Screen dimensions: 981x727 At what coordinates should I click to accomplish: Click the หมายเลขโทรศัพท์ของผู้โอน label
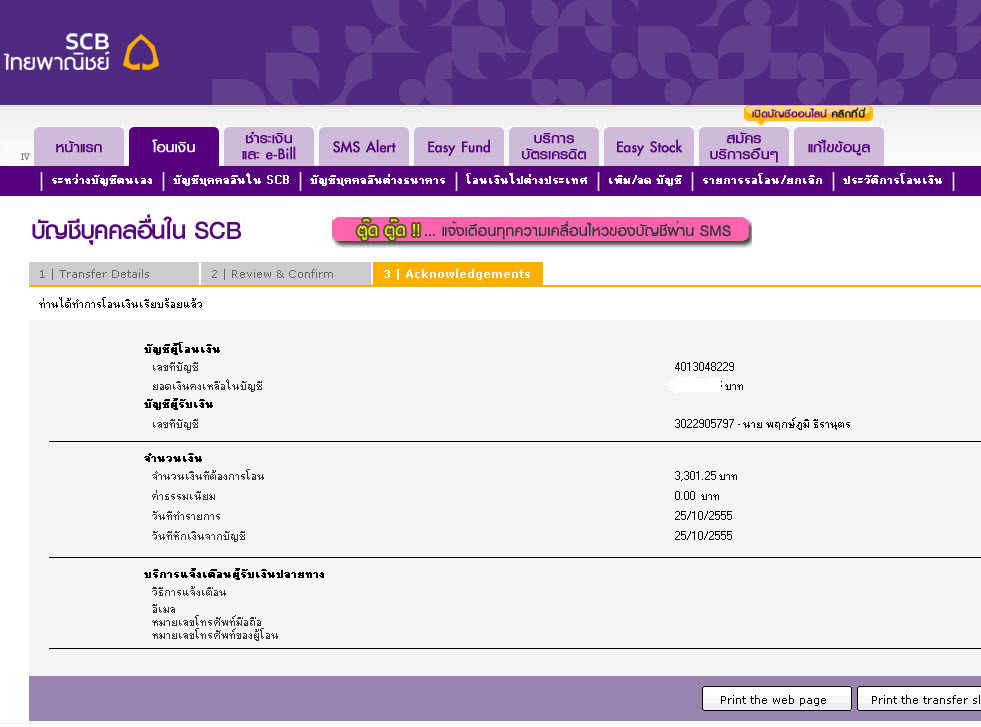click(215, 636)
